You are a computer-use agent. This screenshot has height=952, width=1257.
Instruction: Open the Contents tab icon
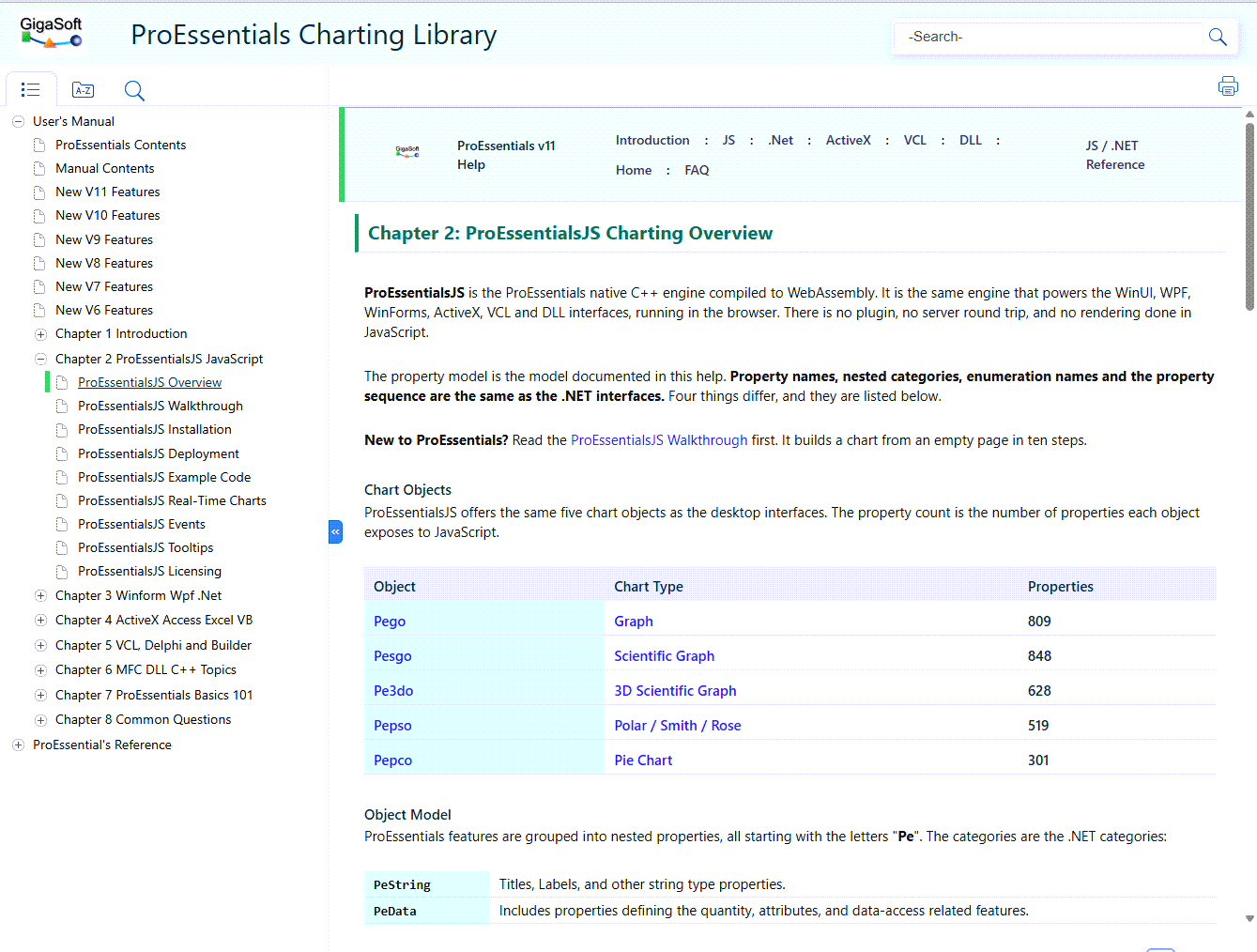(x=30, y=90)
